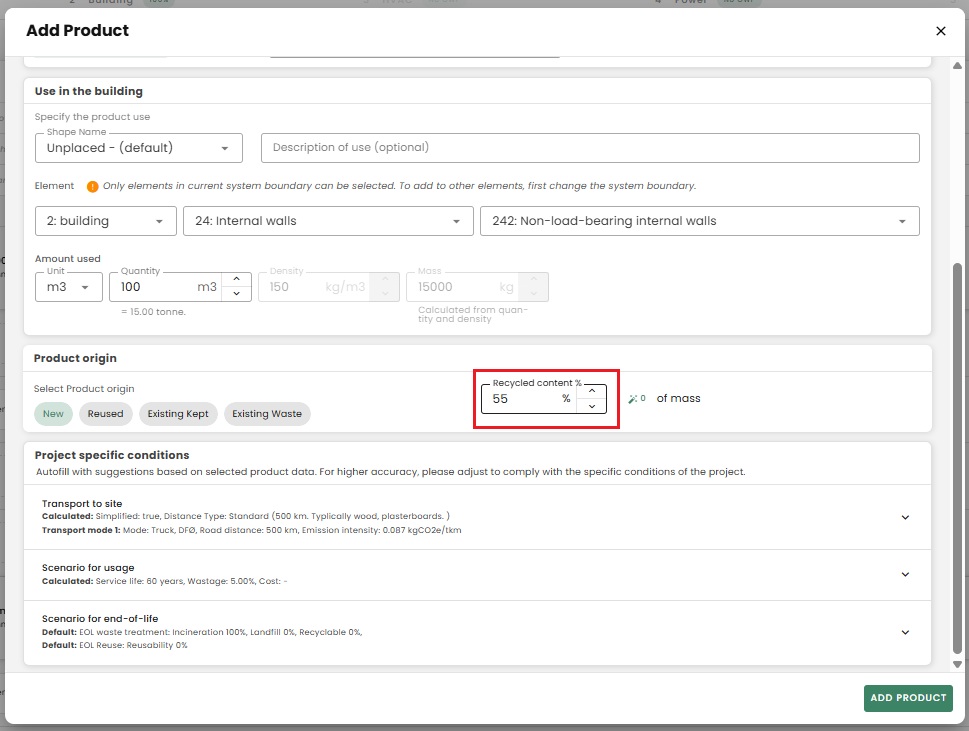Decrease Recycled content percentage with down arrow
Image resolution: width=969 pixels, height=731 pixels.
(x=591, y=406)
